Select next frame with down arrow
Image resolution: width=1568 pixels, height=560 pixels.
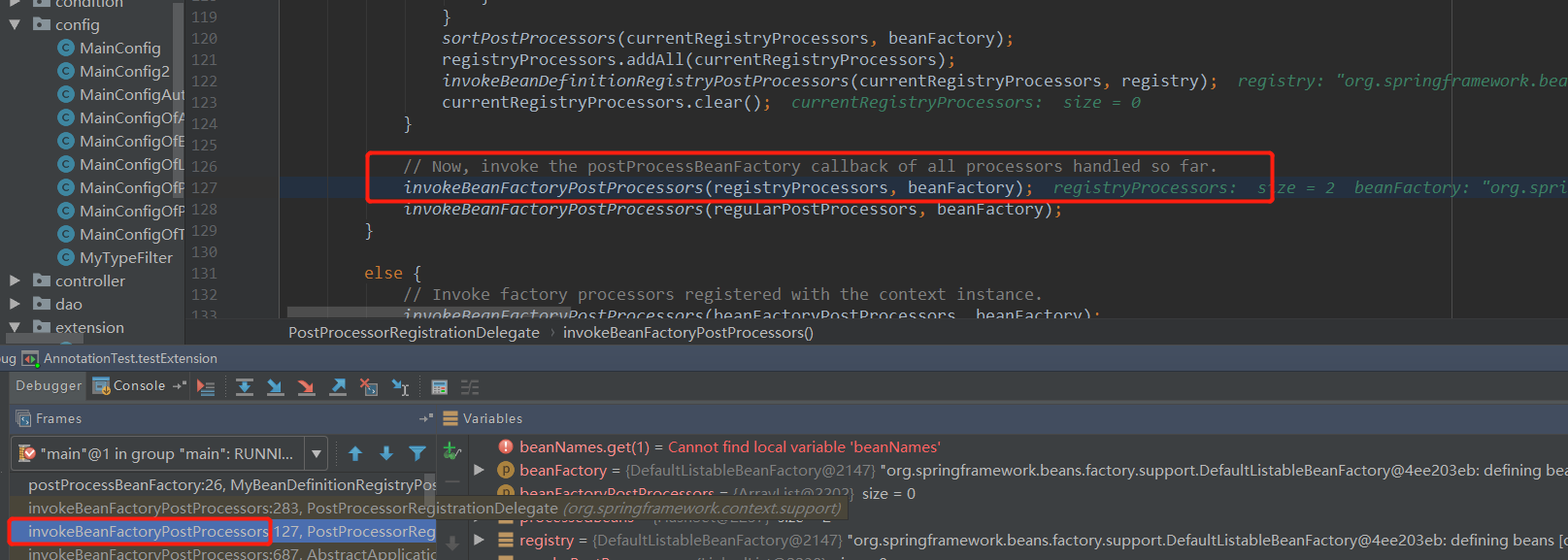pos(386,453)
